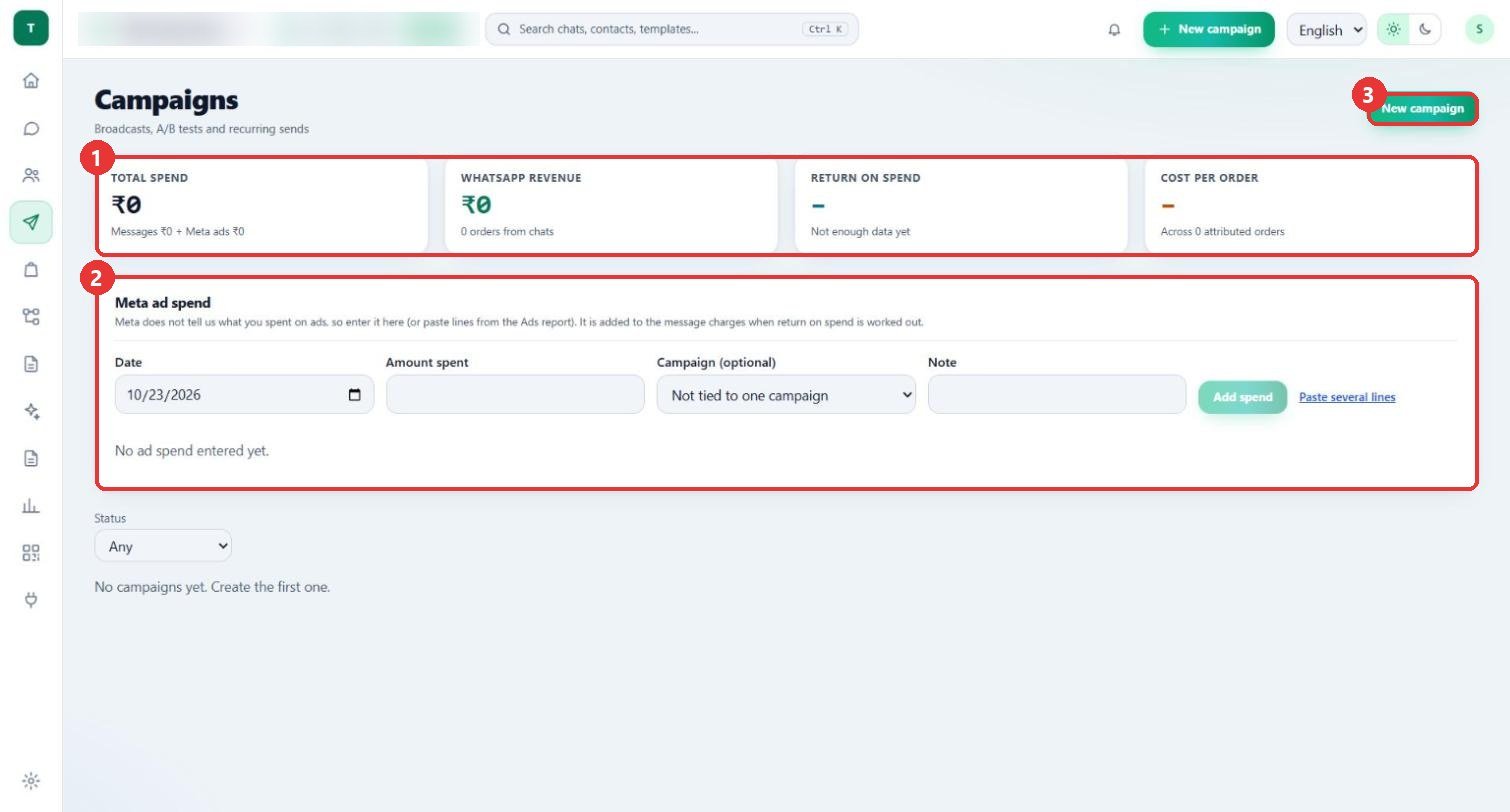The height and width of the screenshot is (812, 1510).
Task: Open the S user avatar menu
Action: coord(1479,29)
